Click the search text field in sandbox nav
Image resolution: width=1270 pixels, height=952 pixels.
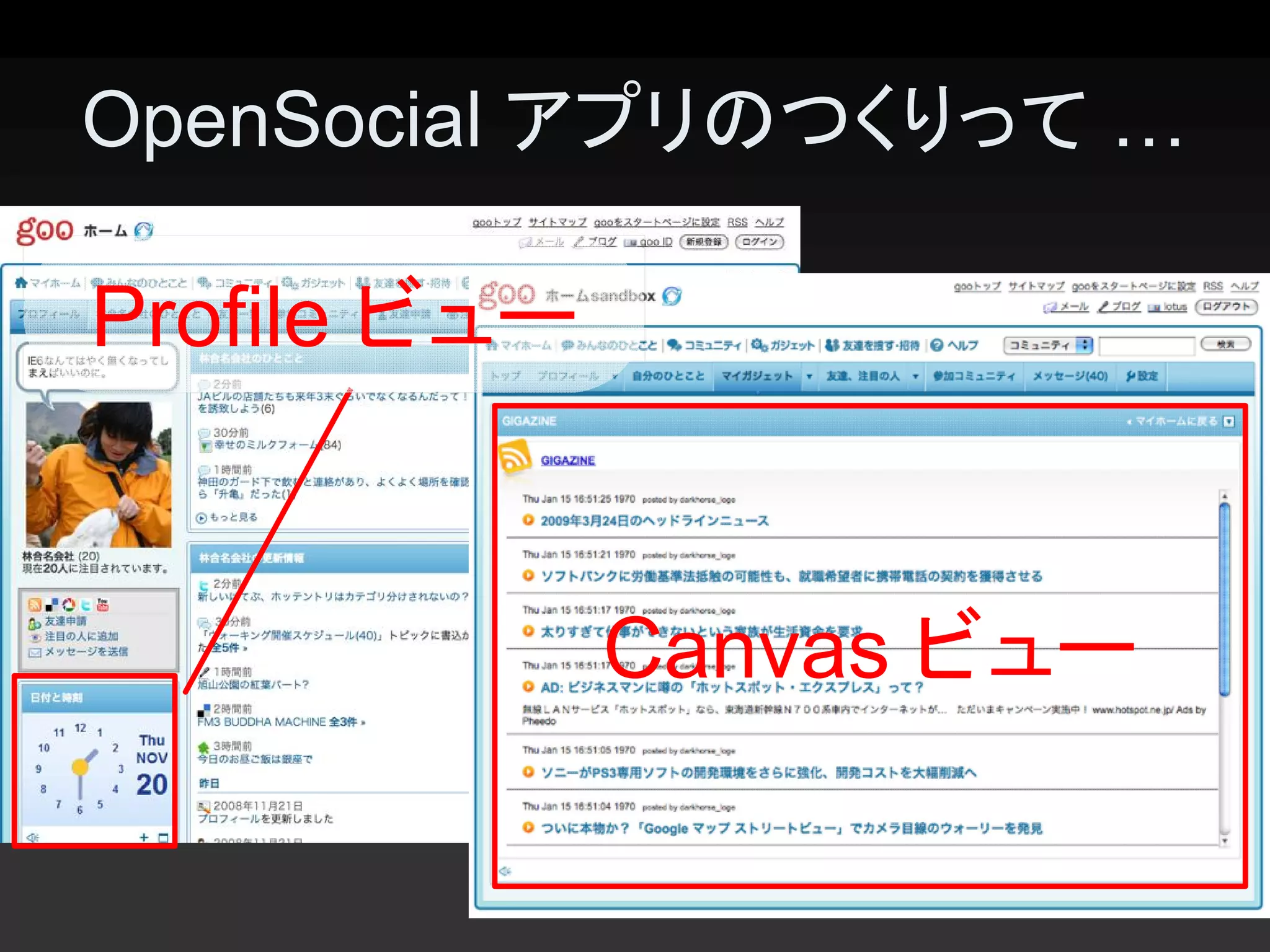[1147, 345]
